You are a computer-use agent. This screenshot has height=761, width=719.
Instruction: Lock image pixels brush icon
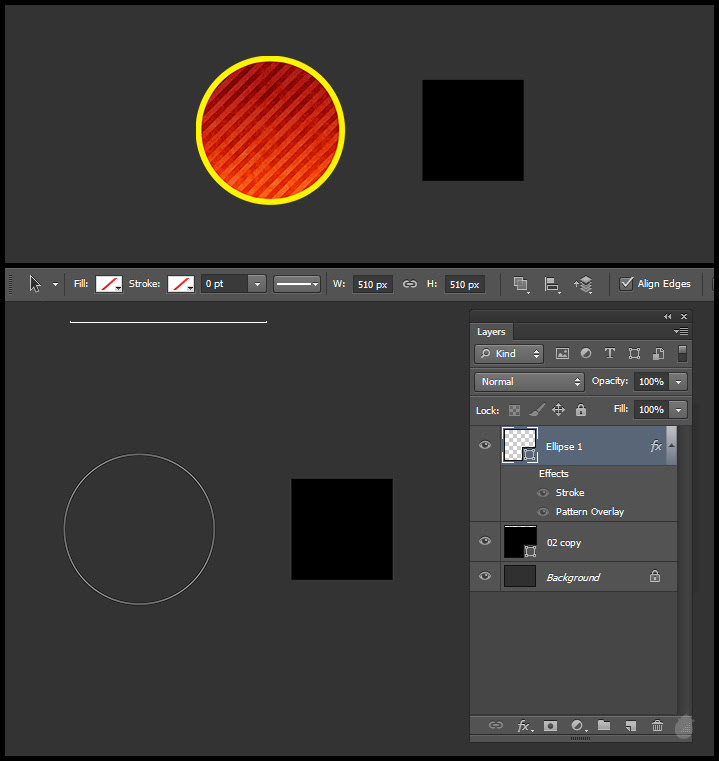tap(536, 410)
